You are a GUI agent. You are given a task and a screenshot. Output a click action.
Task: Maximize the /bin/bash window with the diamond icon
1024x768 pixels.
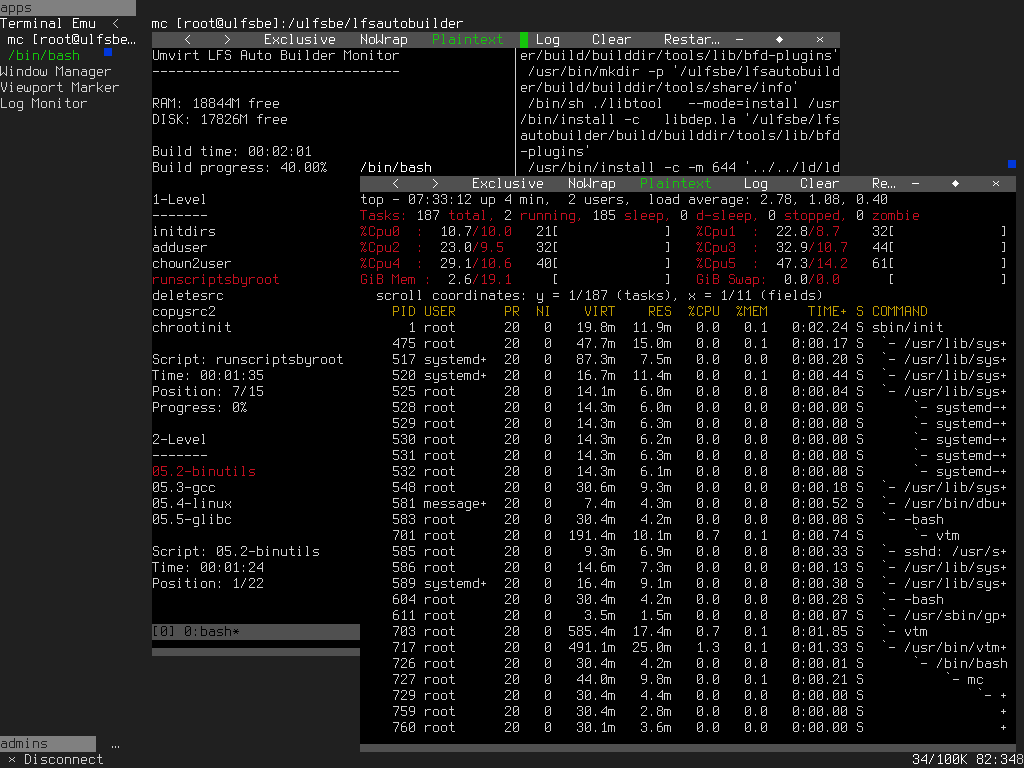955,184
